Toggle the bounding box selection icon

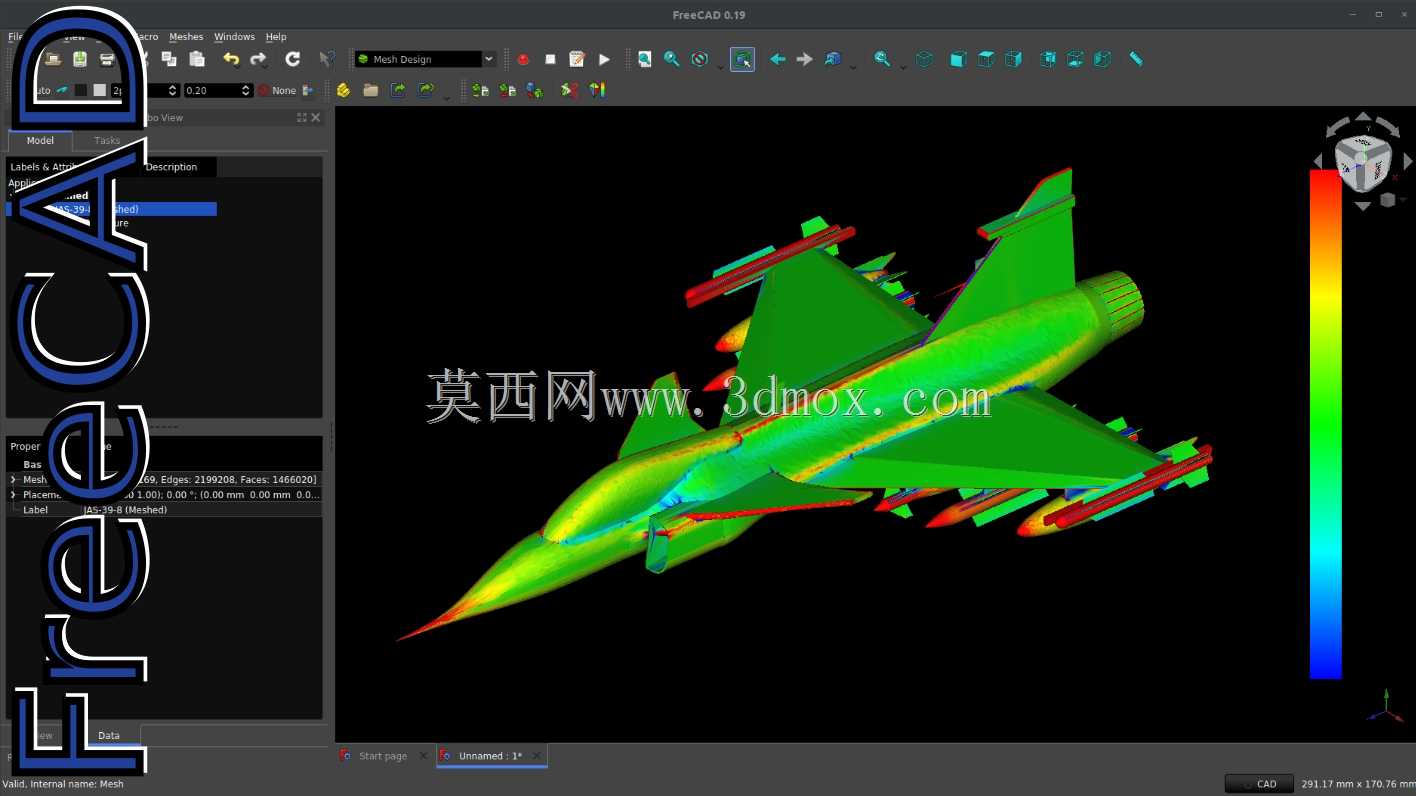coord(742,59)
